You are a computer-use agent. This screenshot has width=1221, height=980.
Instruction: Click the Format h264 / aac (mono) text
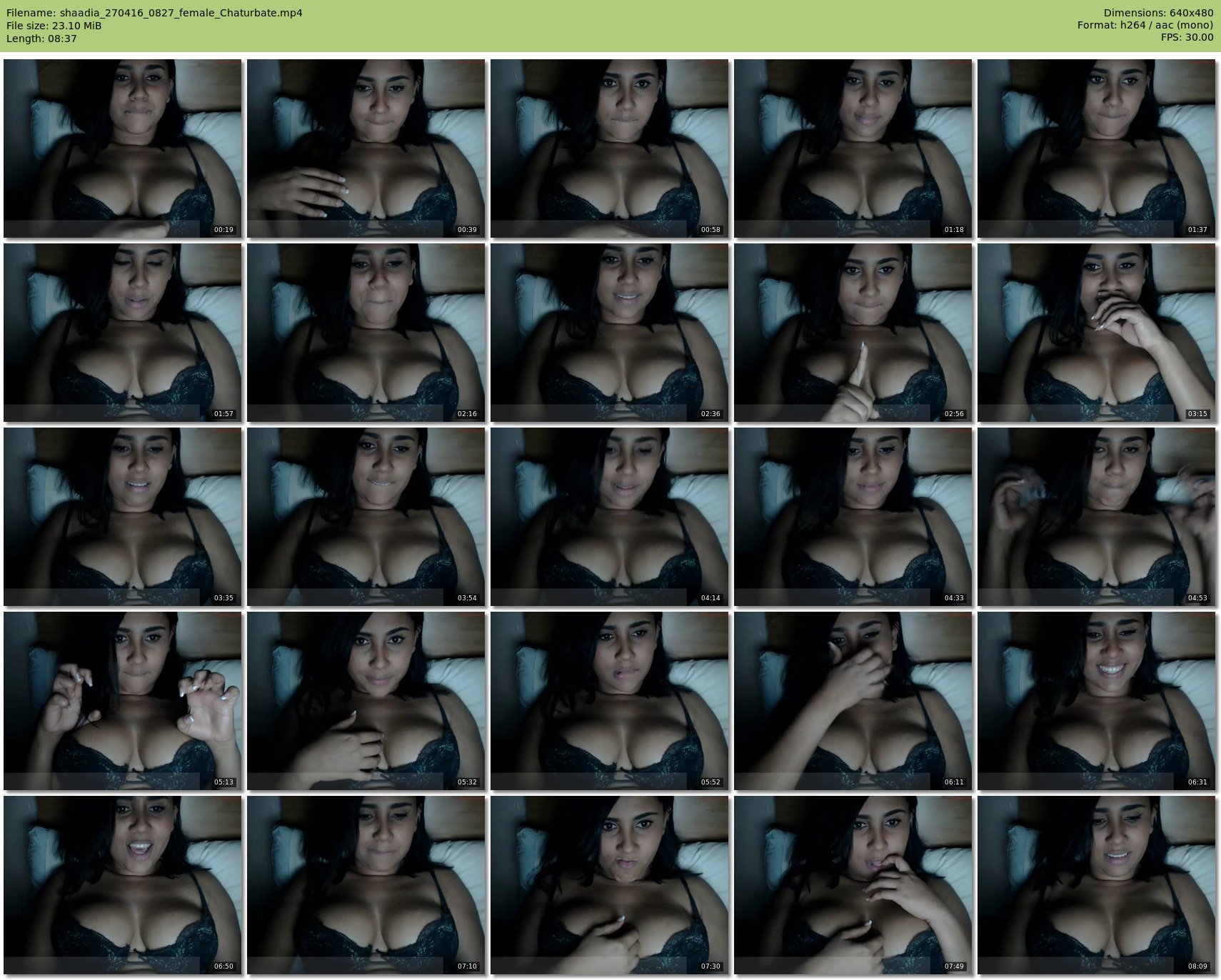click(x=1145, y=26)
